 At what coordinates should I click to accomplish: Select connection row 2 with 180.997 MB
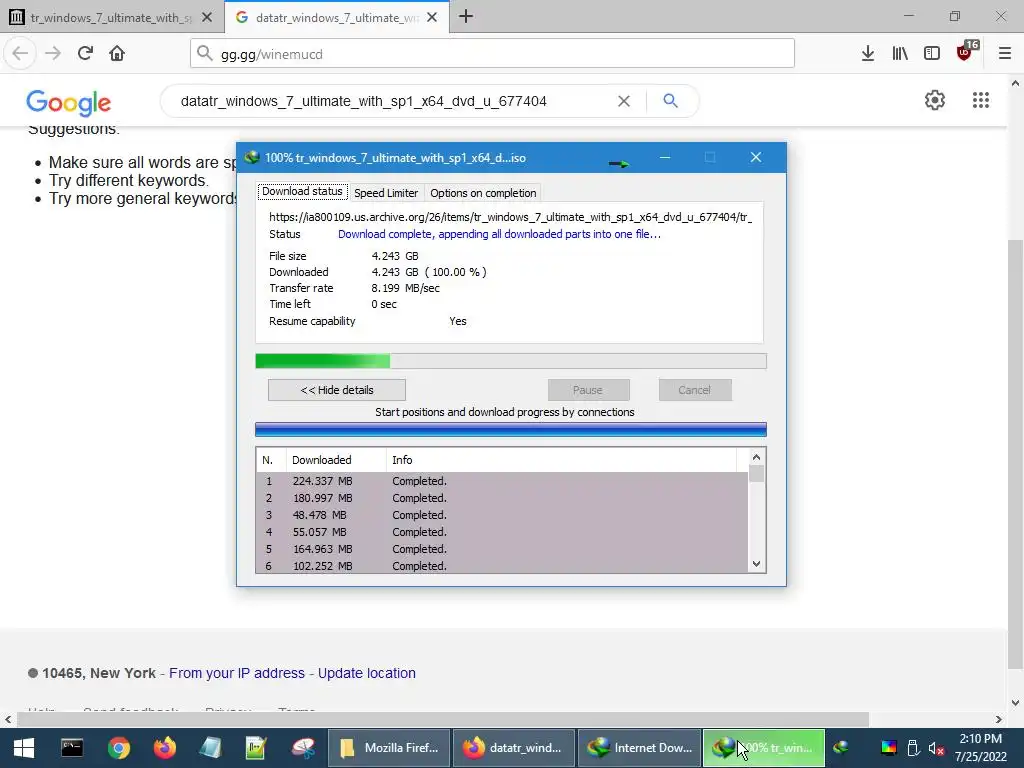click(x=502, y=498)
